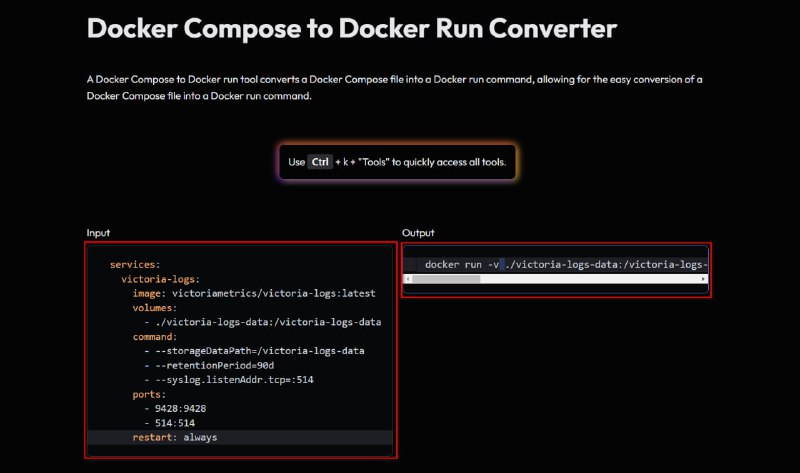Image resolution: width=800 pixels, height=473 pixels.
Task: Click the left arrow of the output scrollbar
Action: [408, 279]
